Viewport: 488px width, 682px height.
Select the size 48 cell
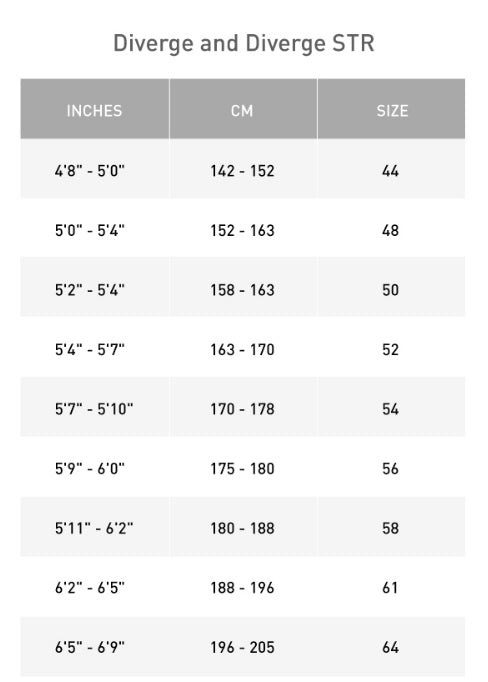click(x=391, y=228)
